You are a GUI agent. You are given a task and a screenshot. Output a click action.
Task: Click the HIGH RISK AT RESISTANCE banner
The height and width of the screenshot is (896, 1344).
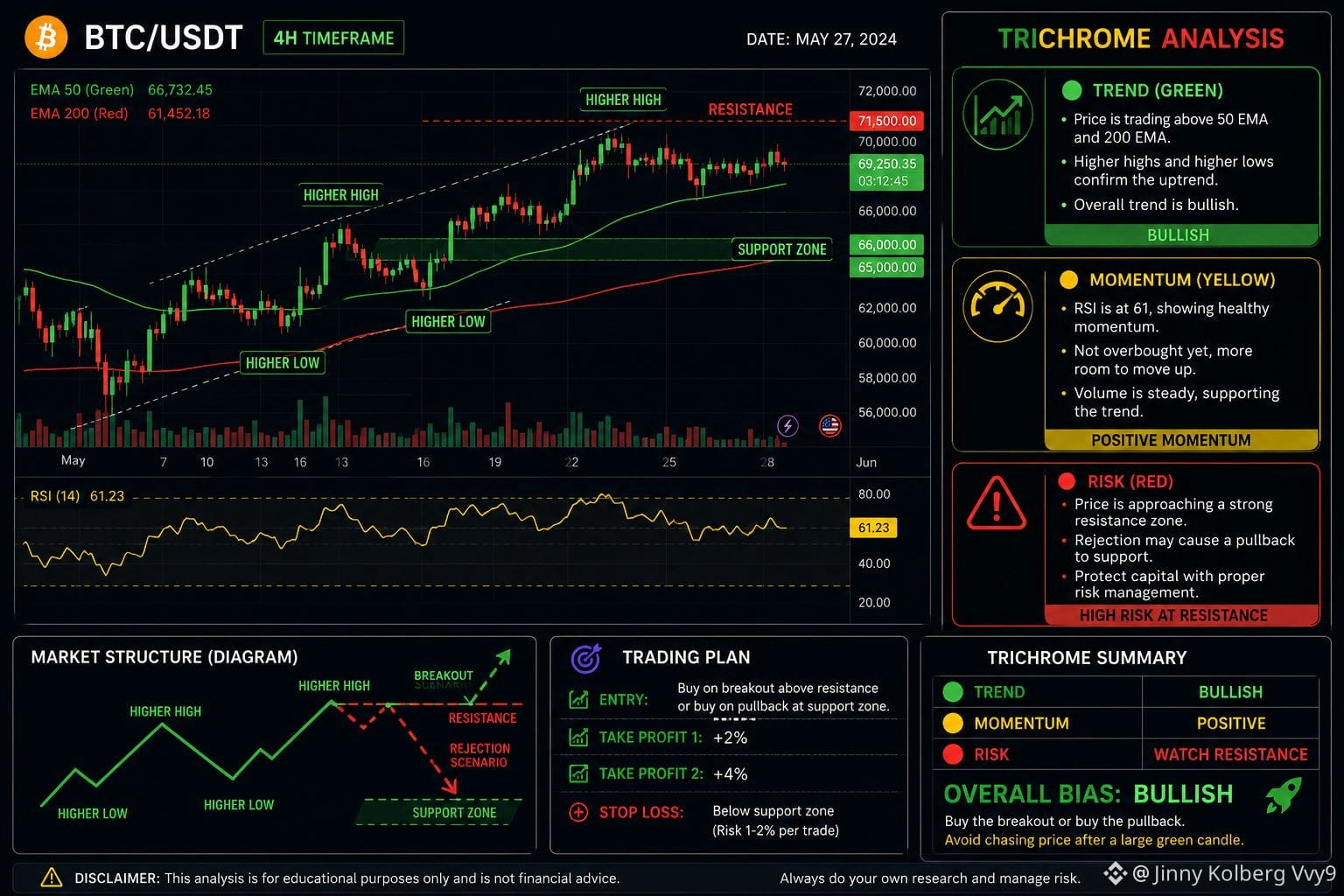(x=1180, y=615)
